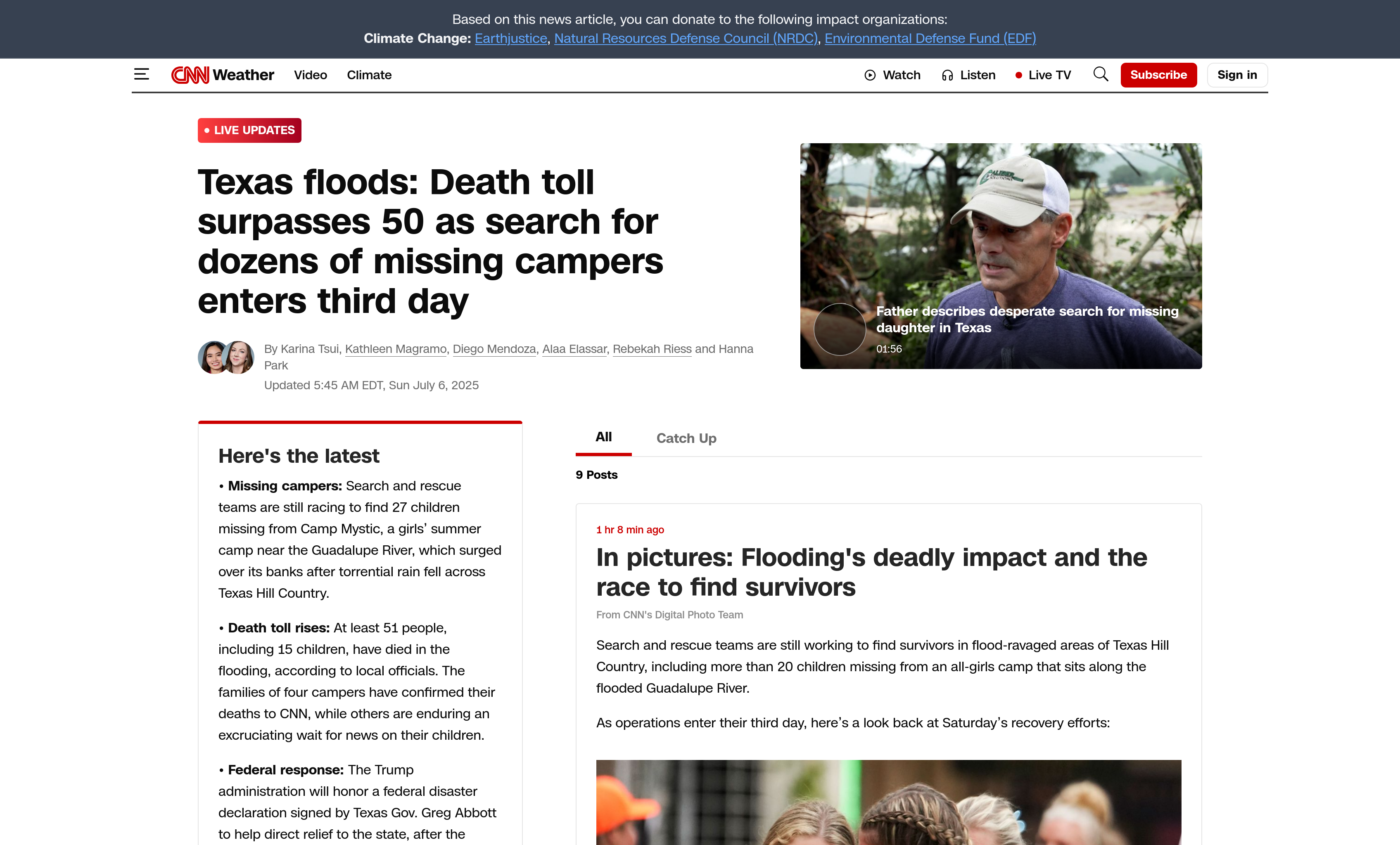Click the CNN logo

[x=190, y=75]
